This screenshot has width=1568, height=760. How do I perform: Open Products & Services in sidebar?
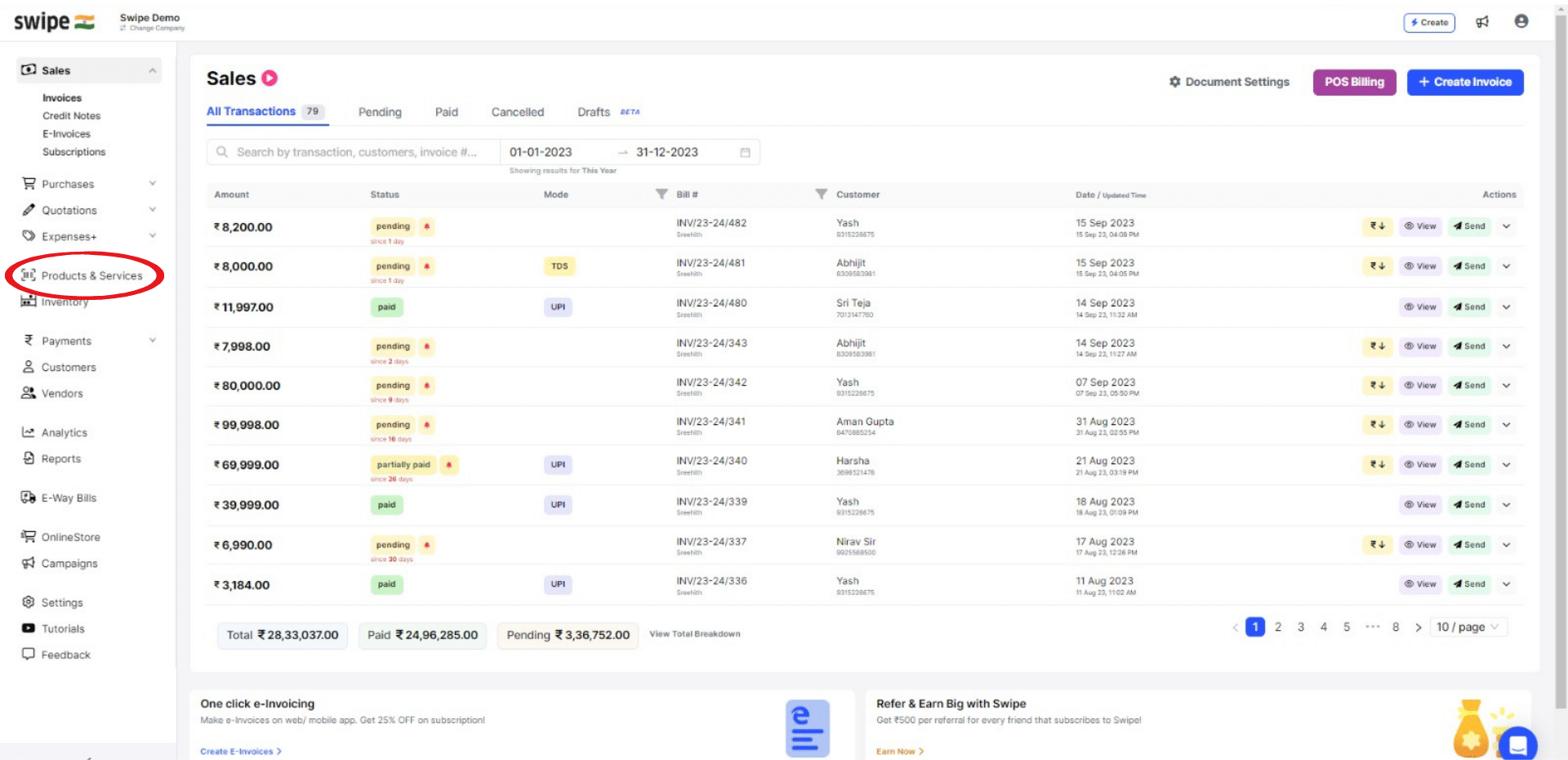(x=82, y=276)
